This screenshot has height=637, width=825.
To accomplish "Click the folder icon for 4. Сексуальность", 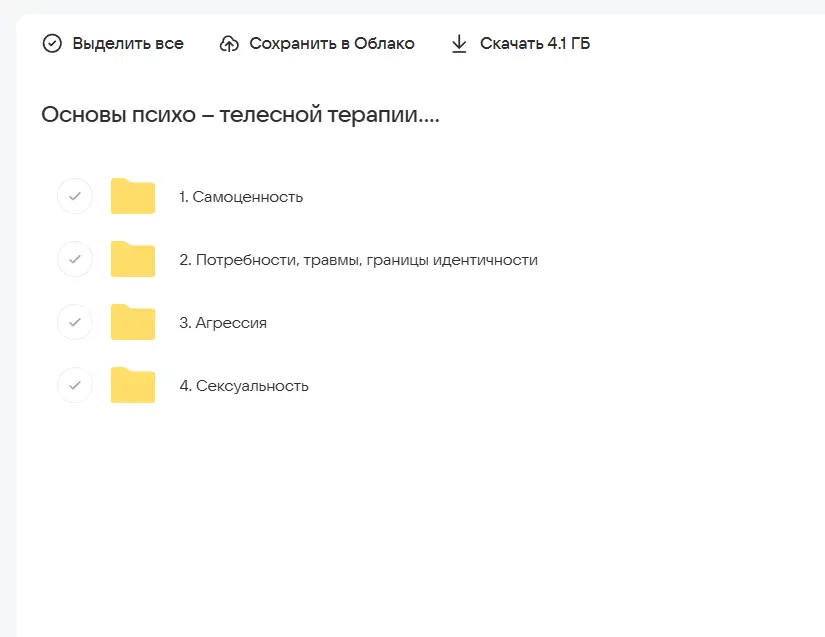I will [133, 386].
